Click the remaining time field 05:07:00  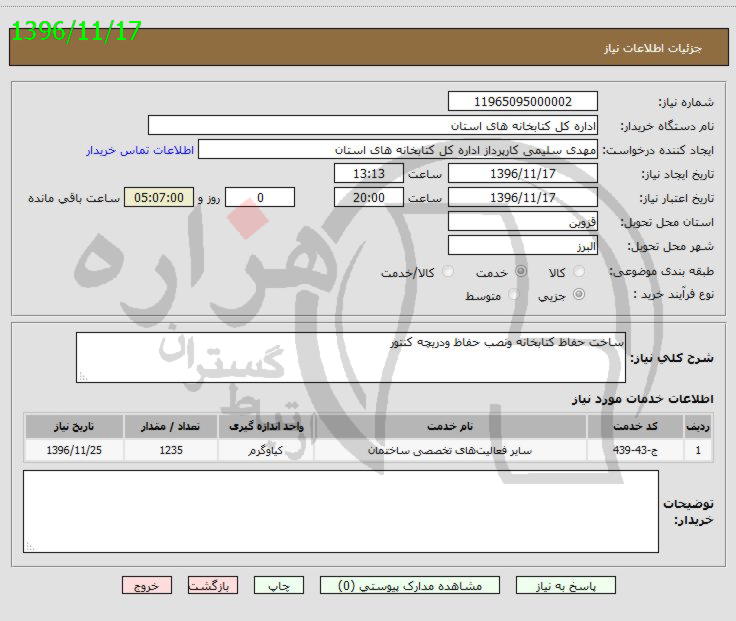tap(159, 197)
